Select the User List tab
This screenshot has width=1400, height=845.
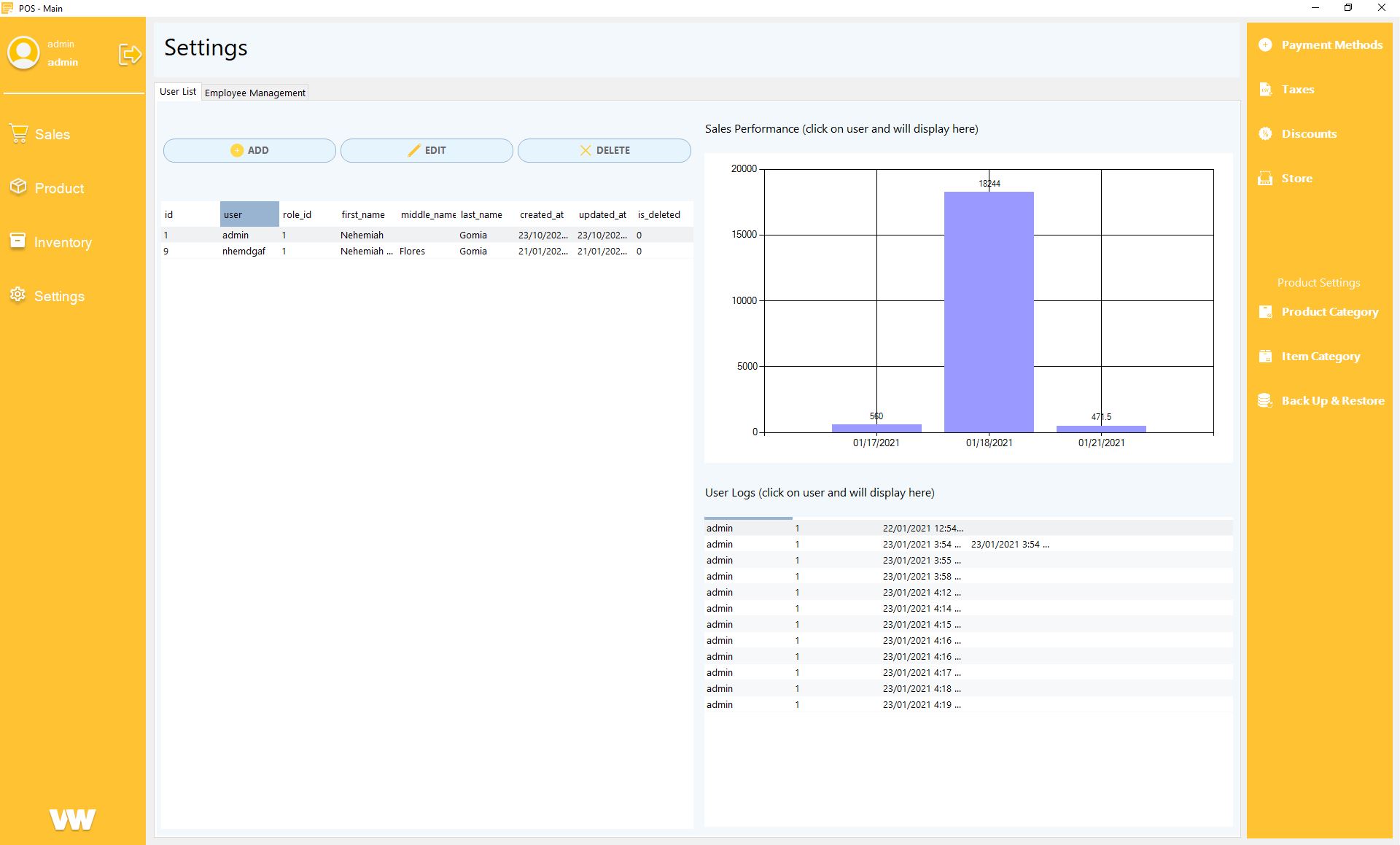click(177, 92)
